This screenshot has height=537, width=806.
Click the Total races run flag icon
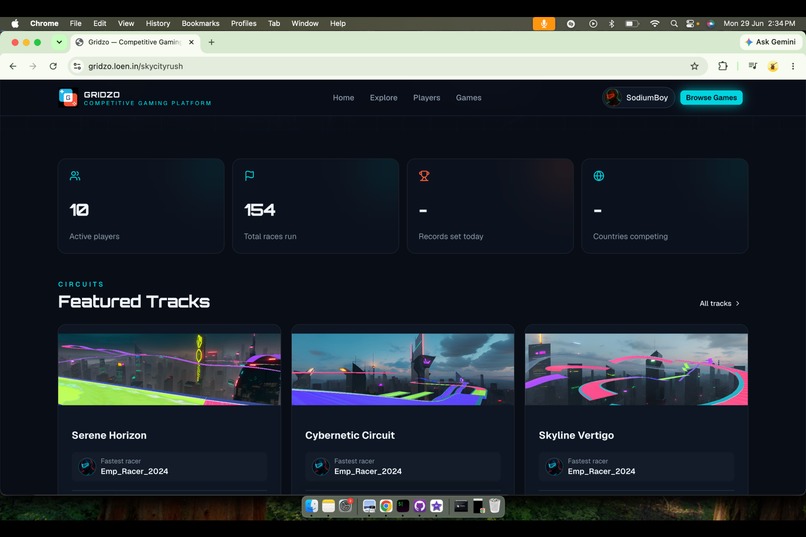pos(249,176)
